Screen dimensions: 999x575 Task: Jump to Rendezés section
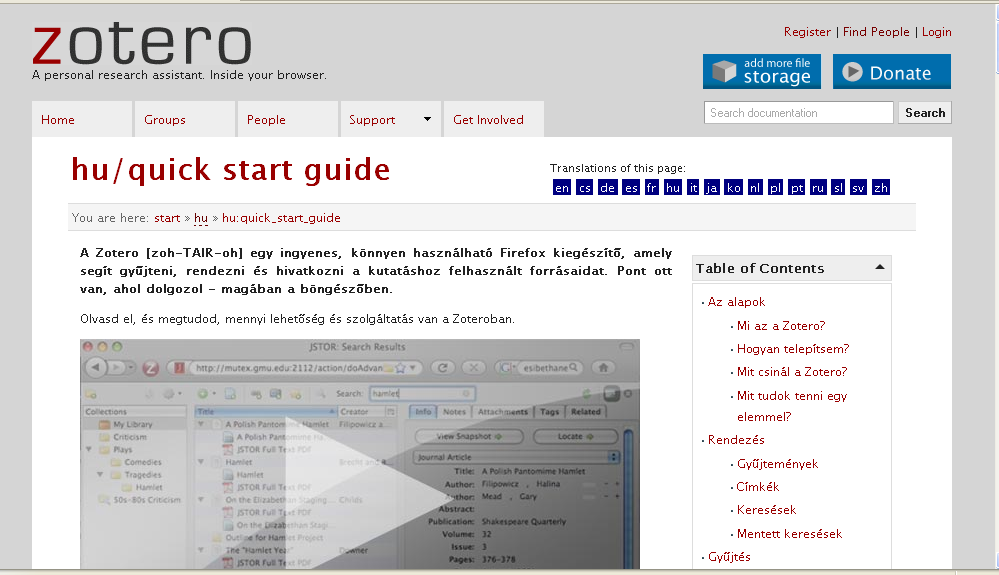(x=736, y=439)
